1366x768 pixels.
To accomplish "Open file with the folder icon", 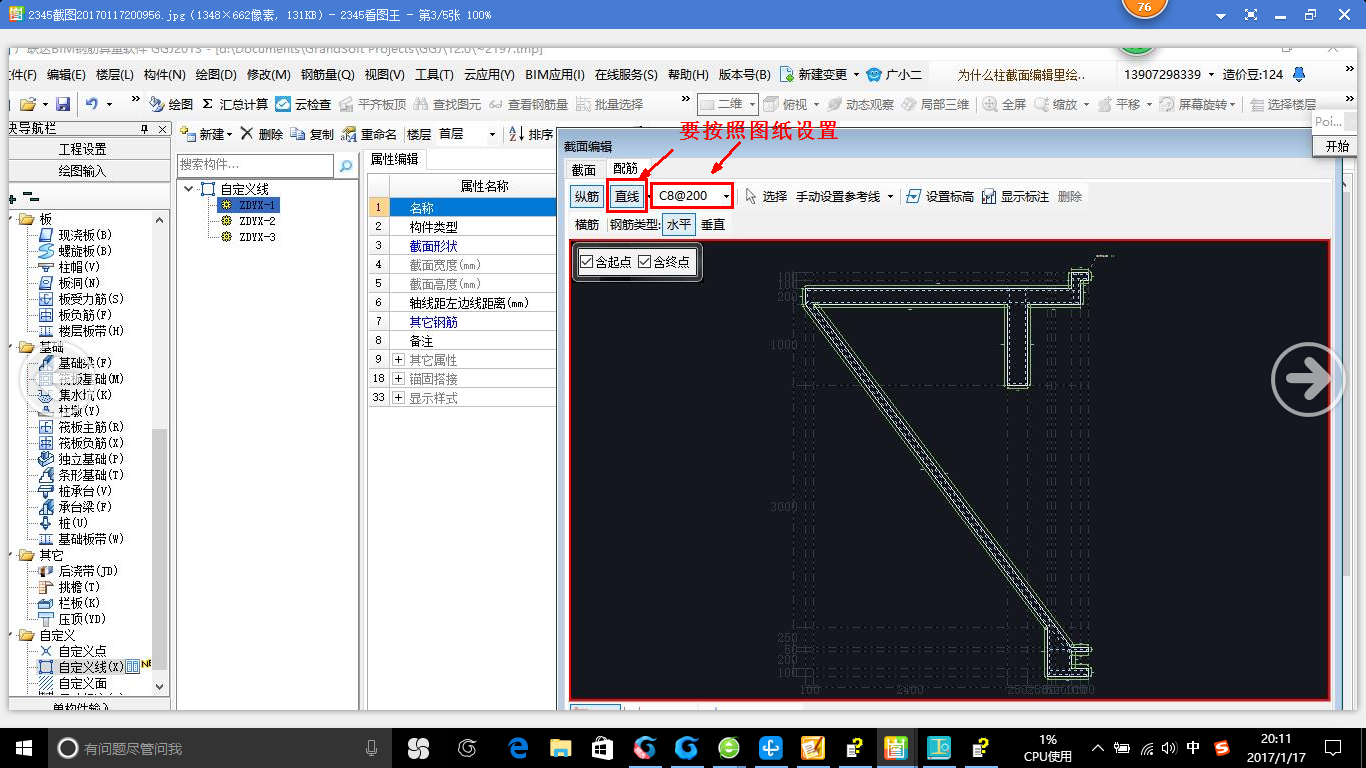I will pyautogui.click(x=28, y=104).
